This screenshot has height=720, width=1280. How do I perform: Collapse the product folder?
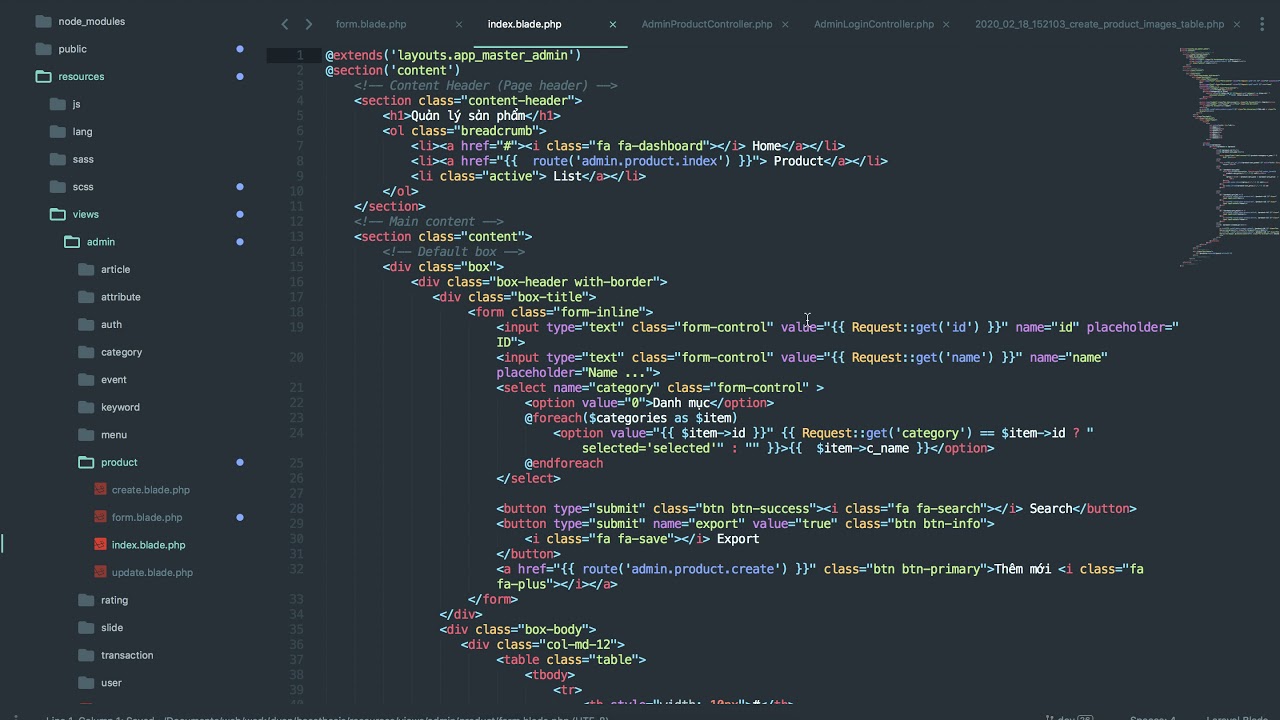pos(86,462)
